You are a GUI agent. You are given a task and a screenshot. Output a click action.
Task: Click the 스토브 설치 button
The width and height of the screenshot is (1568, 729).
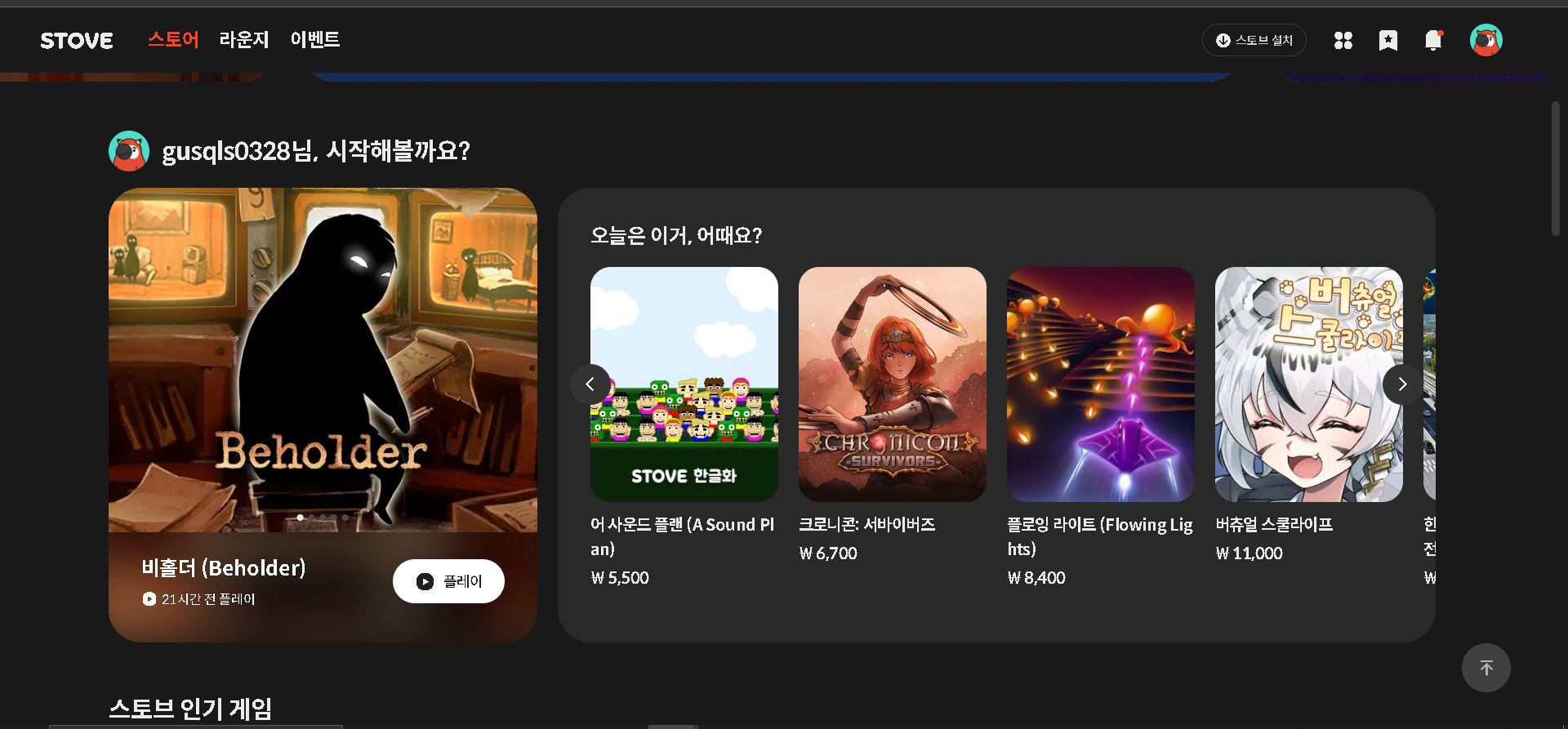click(x=1254, y=40)
